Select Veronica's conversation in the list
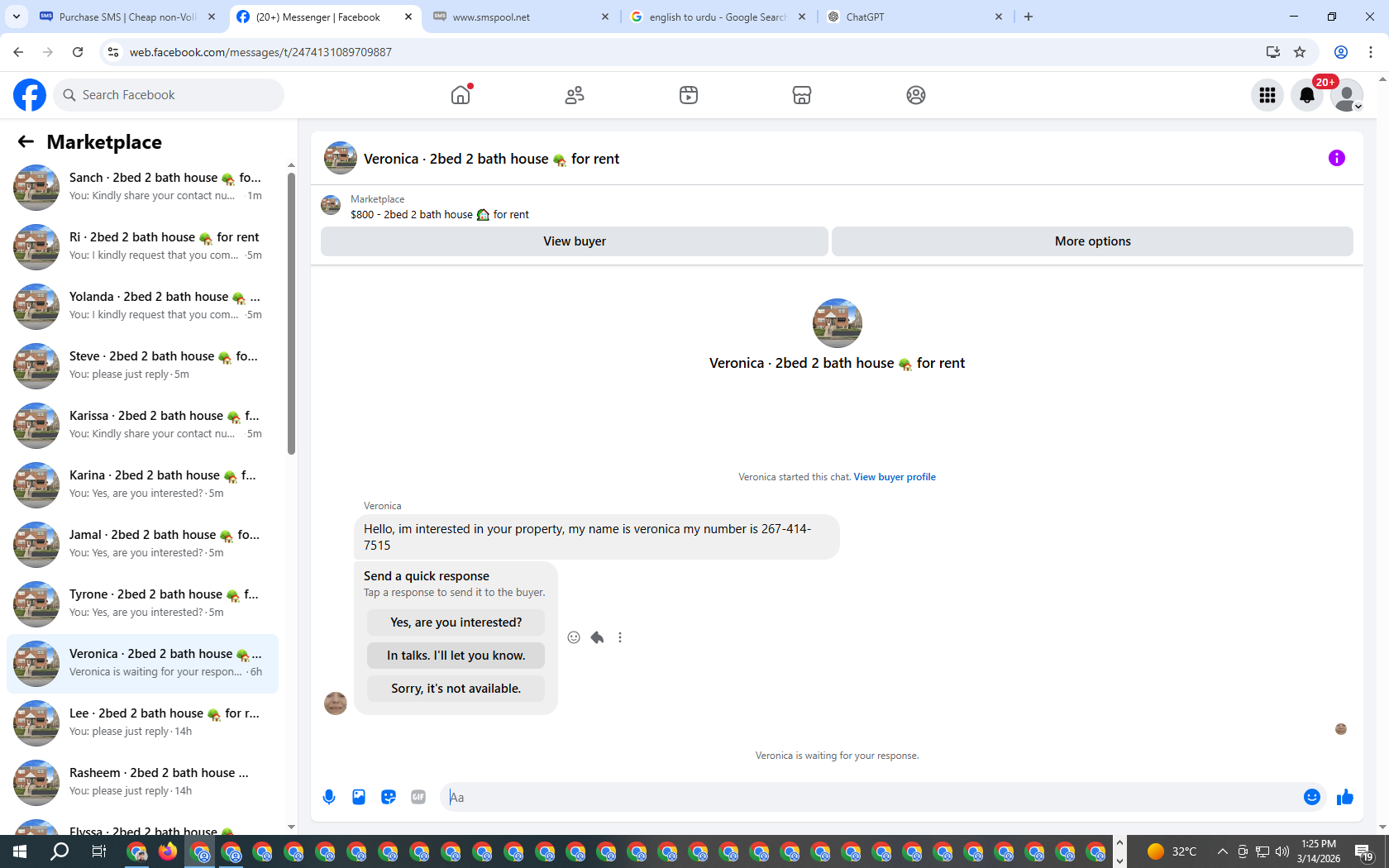Viewport: 1389px width, 868px height. click(142, 663)
